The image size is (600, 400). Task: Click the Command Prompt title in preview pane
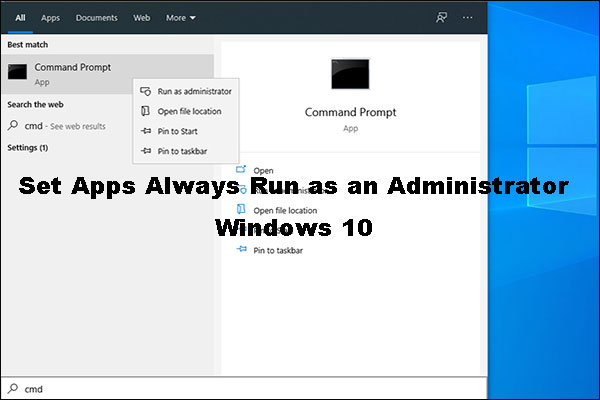pyautogui.click(x=350, y=113)
